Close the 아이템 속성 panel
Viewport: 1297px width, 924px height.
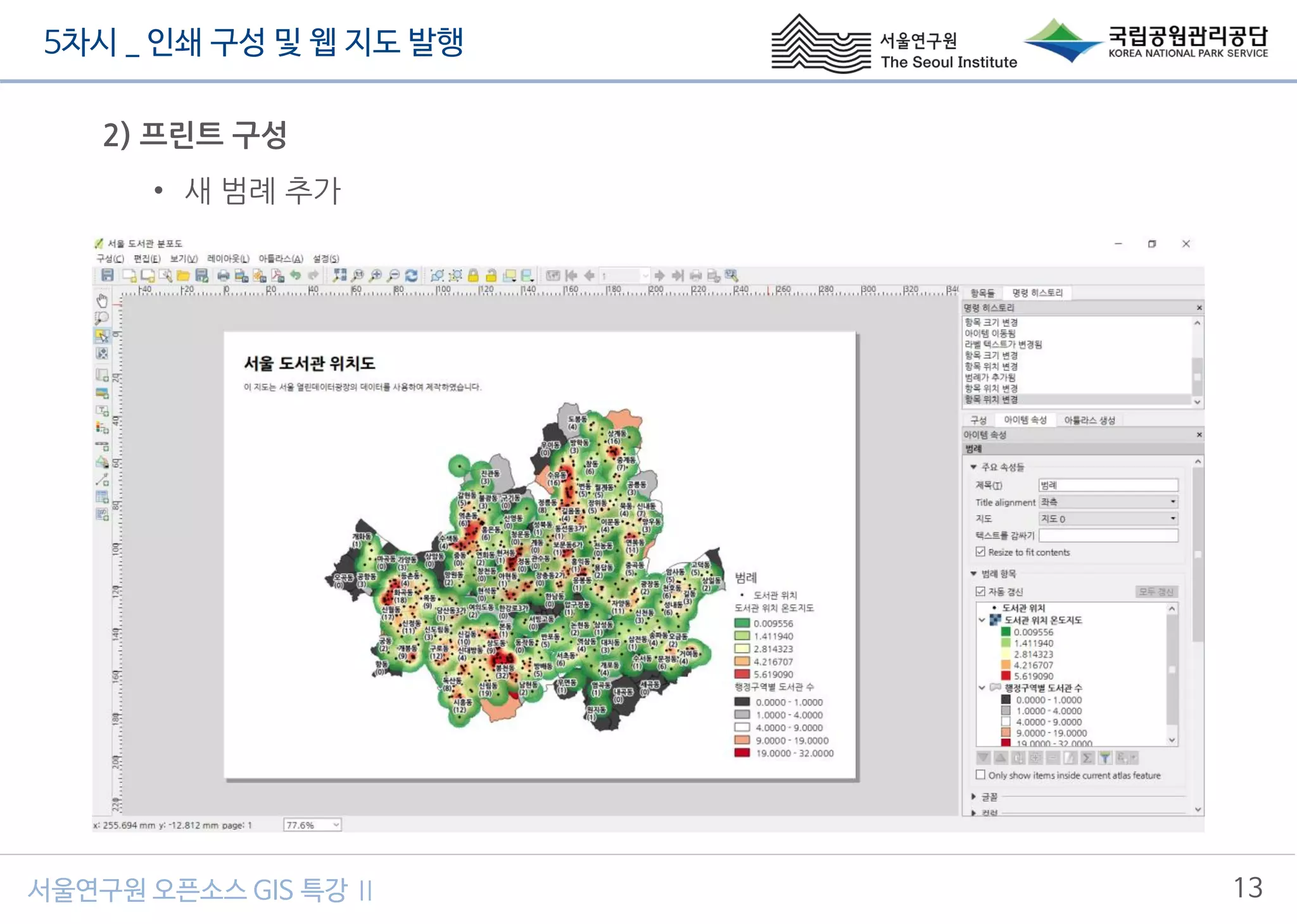coord(1199,435)
